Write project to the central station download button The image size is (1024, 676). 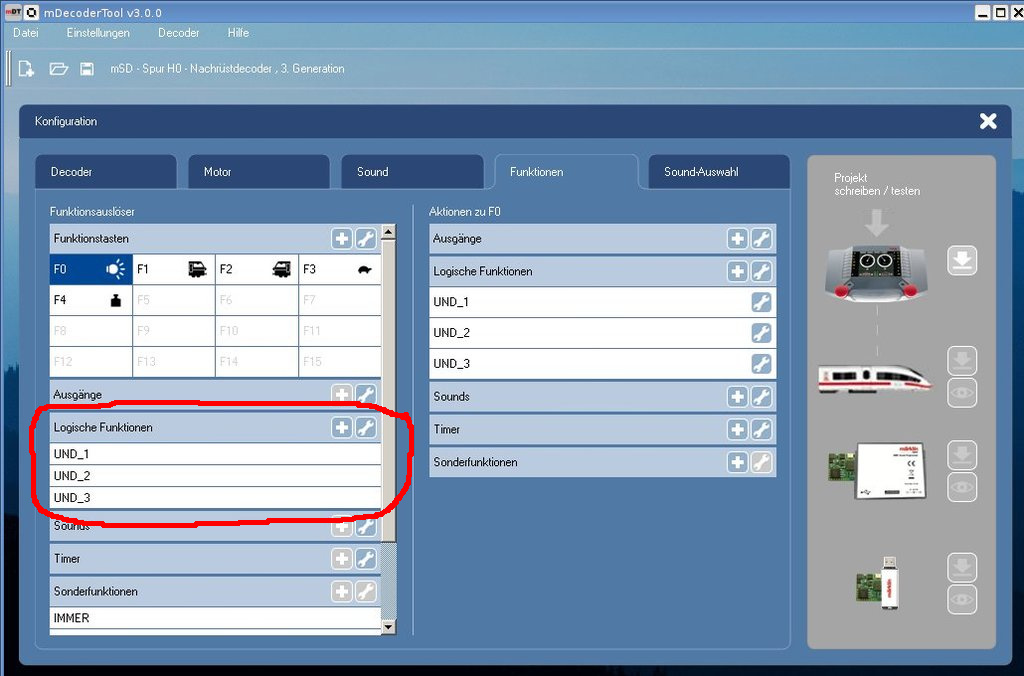point(962,262)
